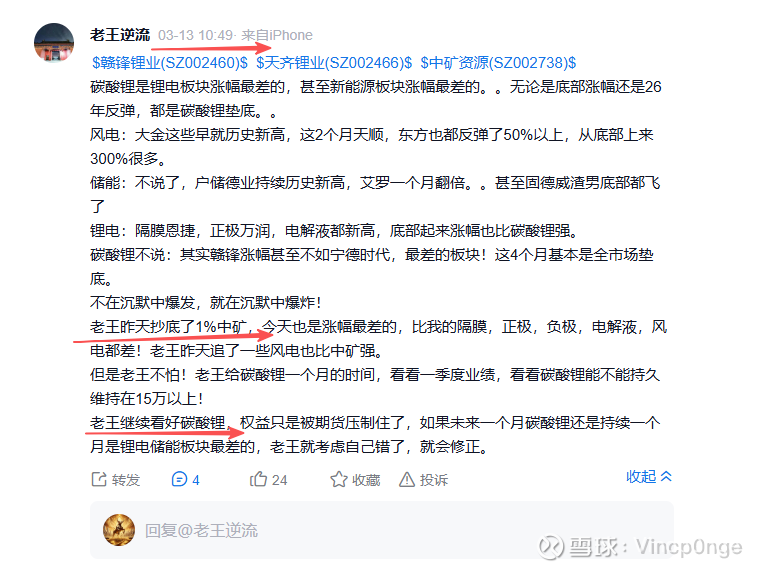
Task: Click the comment count 4
Action: coord(196,480)
